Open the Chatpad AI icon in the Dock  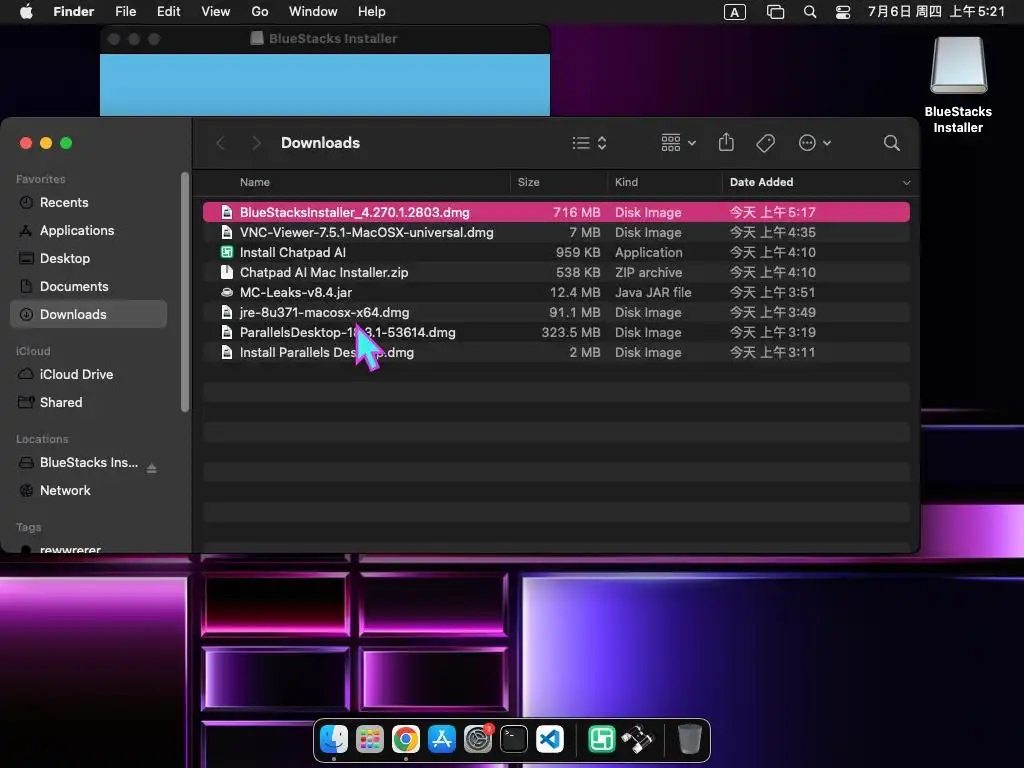click(601, 739)
